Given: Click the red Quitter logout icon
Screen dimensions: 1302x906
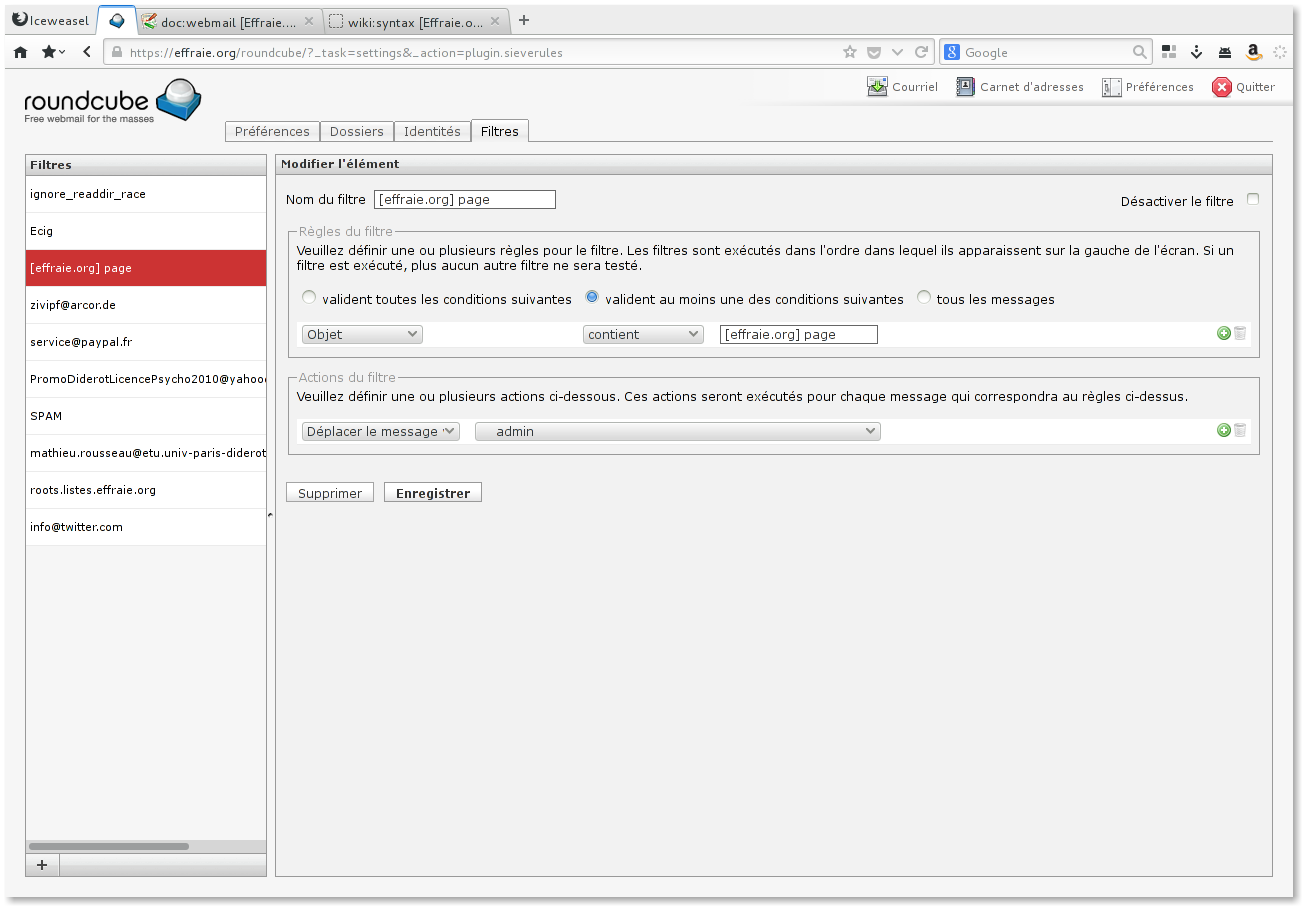Looking at the screenshot, I should [1221, 87].
